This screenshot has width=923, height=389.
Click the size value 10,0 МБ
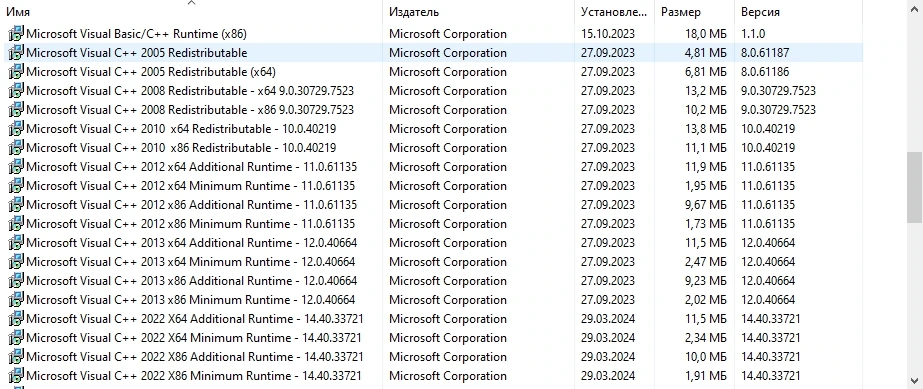tap(706, 357)
